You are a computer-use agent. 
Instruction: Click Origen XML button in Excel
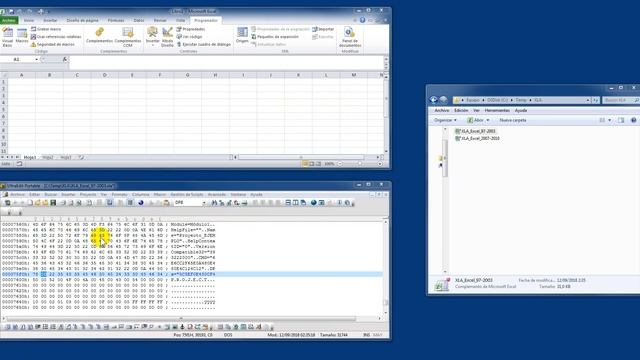click(242, 35)
